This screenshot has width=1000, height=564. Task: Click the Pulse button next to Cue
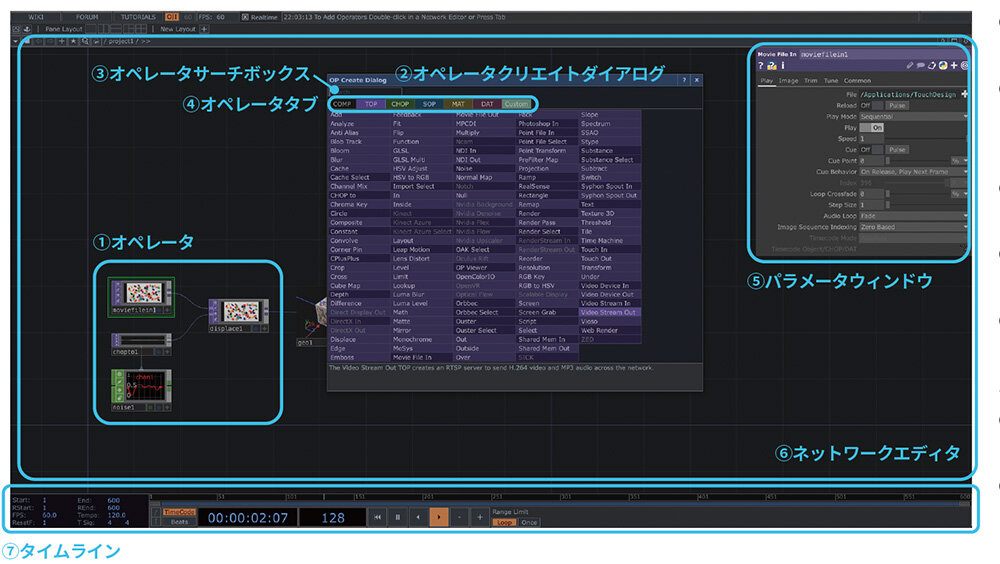(x=897, y=149)
